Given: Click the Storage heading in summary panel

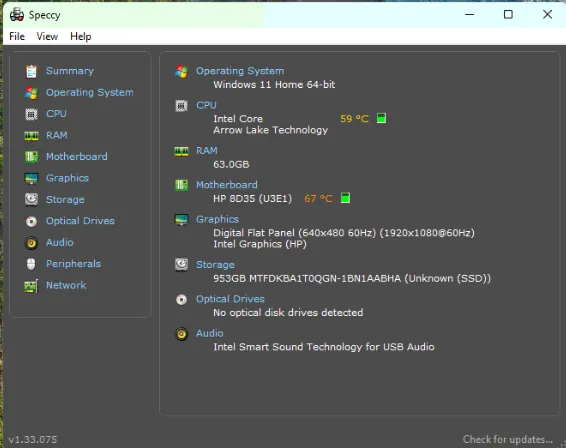Looking at the screenshot, I should pyautogui.click(x=215, y=265).
